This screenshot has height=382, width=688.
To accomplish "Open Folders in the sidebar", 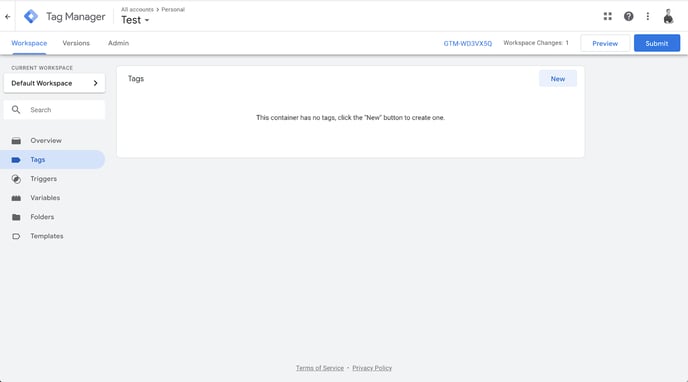I will (x=53, y=217).
